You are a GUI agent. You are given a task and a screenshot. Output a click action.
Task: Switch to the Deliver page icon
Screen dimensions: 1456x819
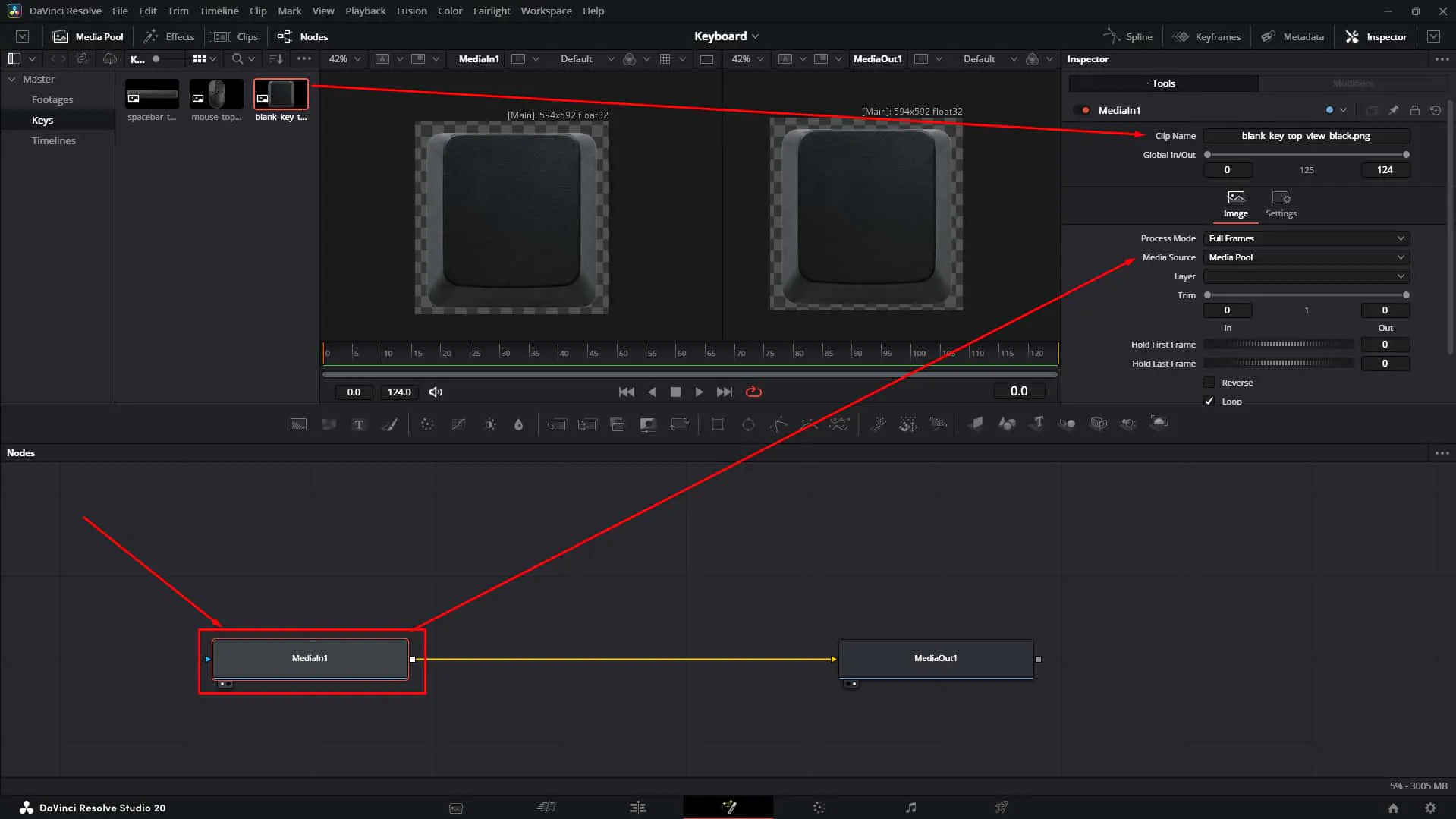[x=1002, y=807]
